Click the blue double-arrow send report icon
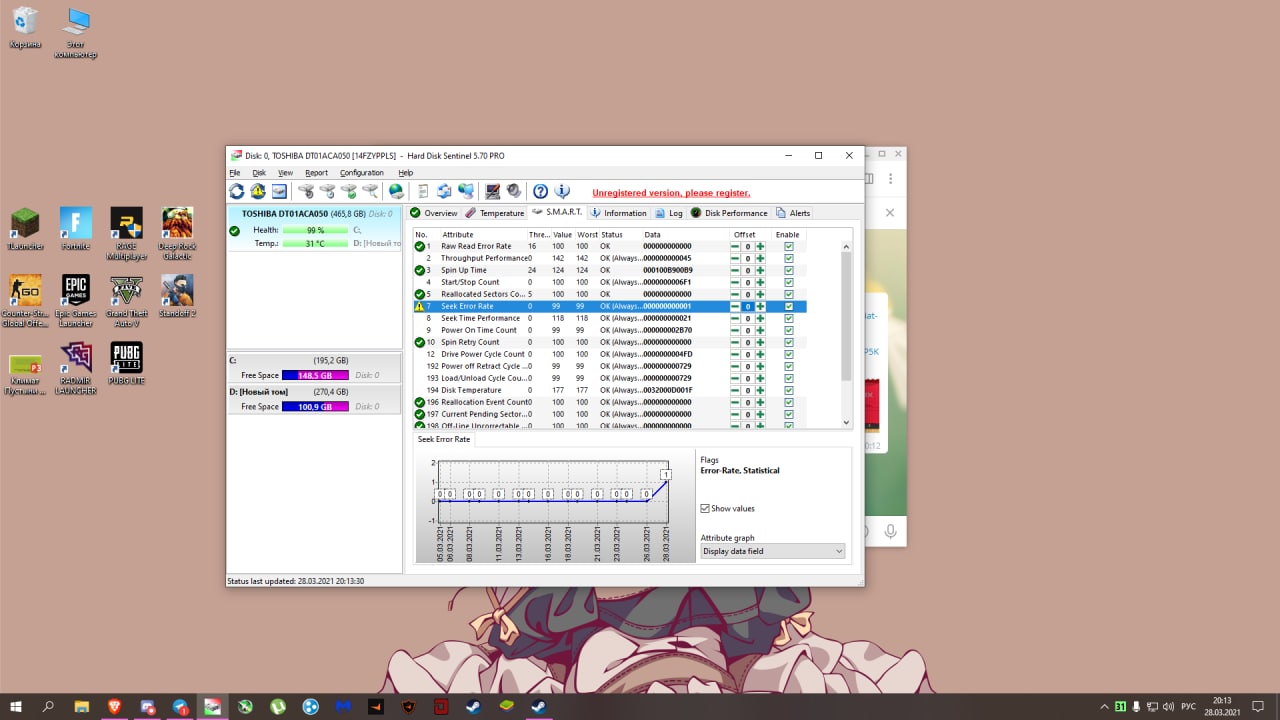The image size is (1280, 720). tap(444, 191)
